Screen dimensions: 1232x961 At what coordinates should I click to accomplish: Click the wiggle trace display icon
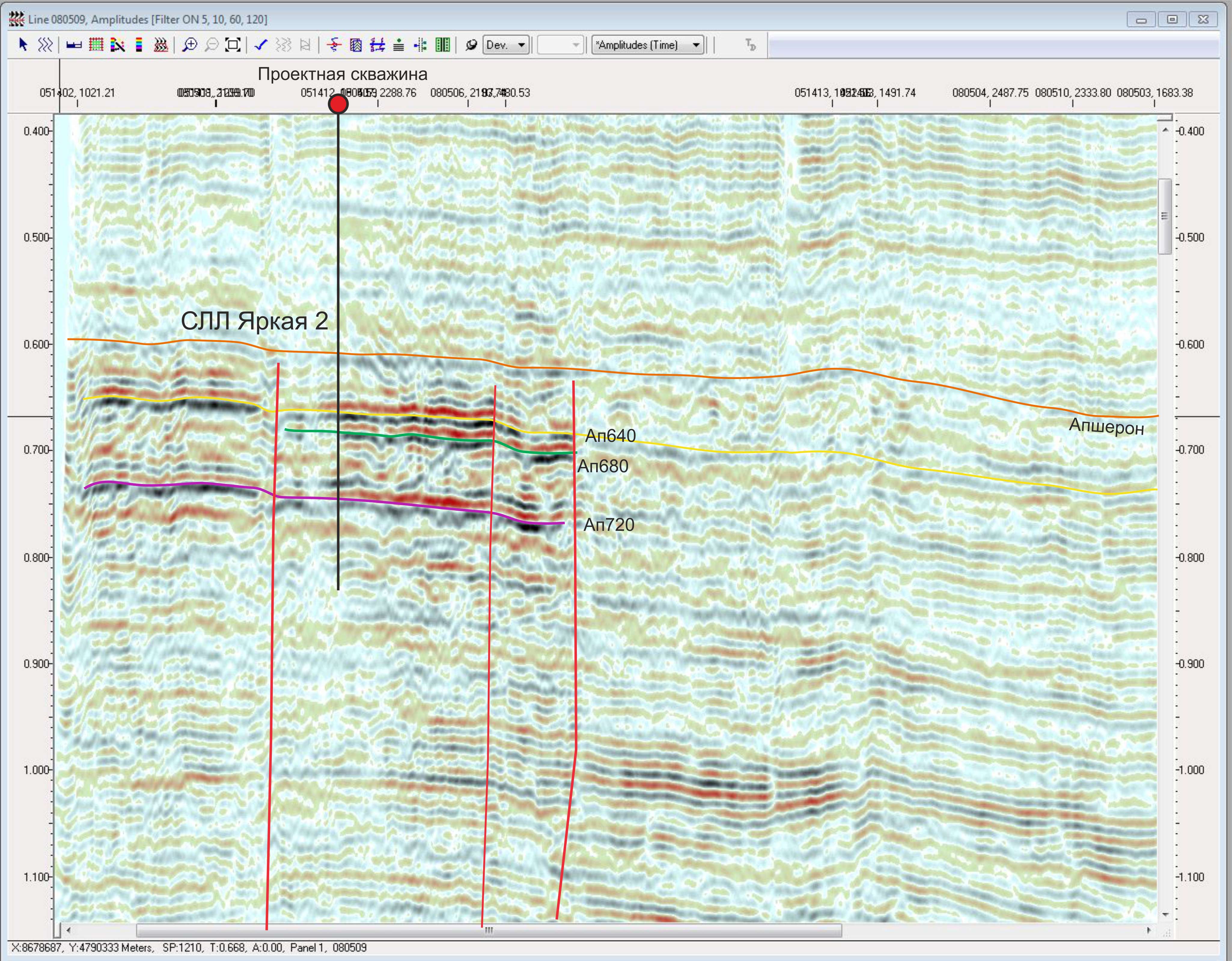[45, 44]
